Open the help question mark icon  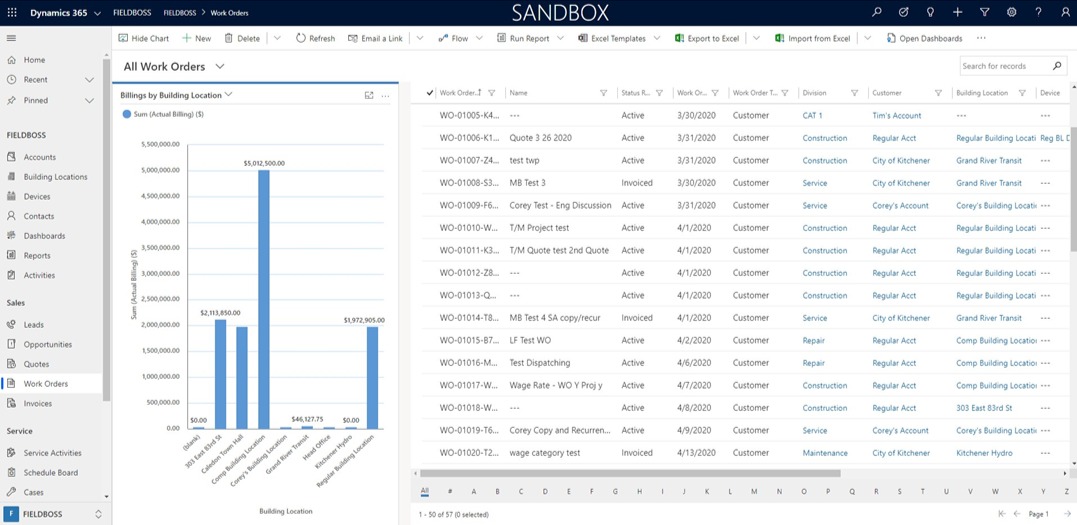1038,12
